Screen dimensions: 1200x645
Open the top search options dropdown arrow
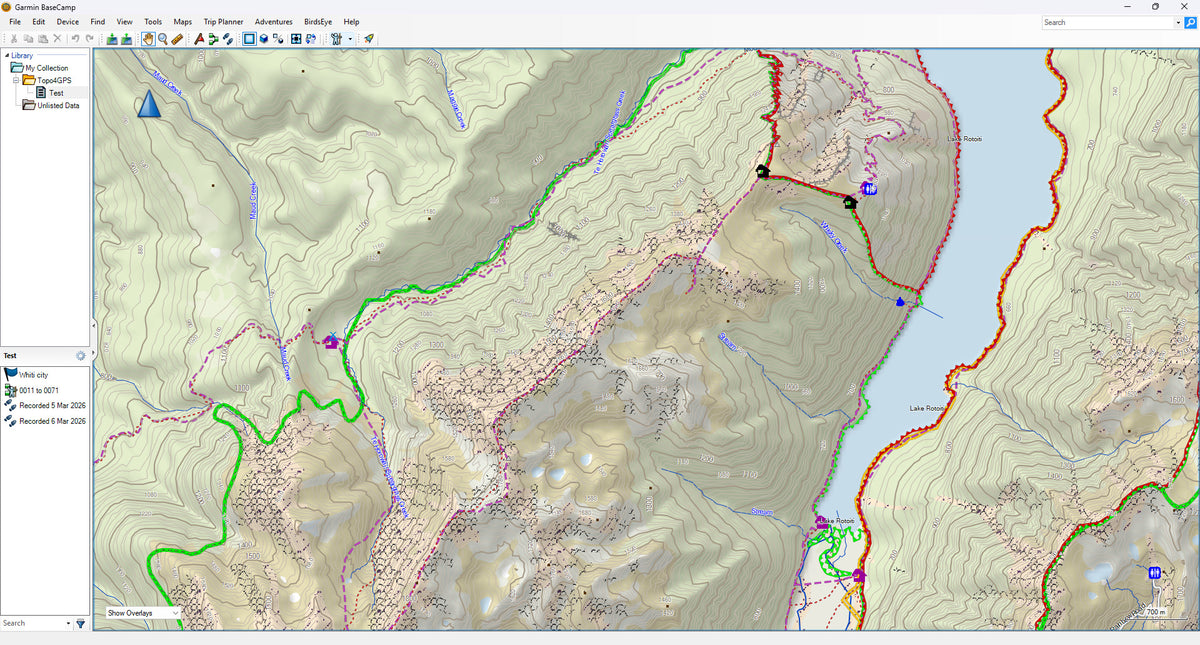click(1177, 22)
